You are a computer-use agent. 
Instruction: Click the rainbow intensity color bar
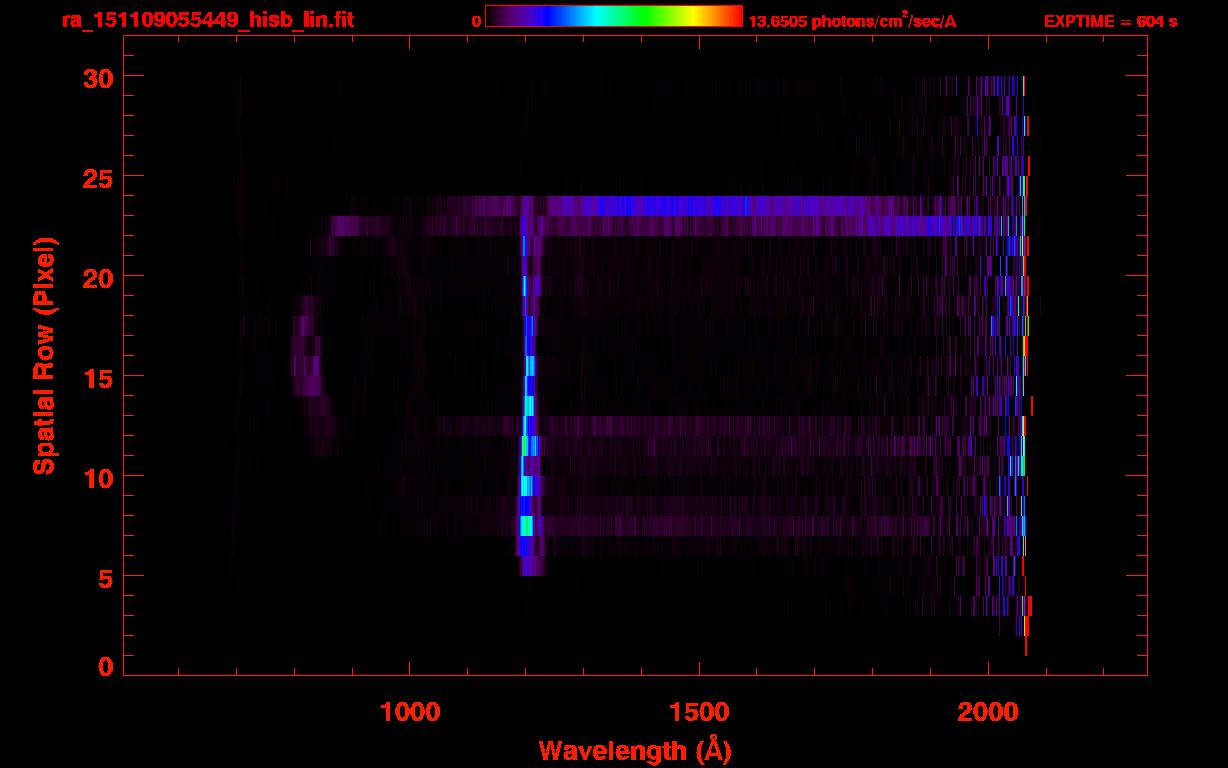click(614, 16)
